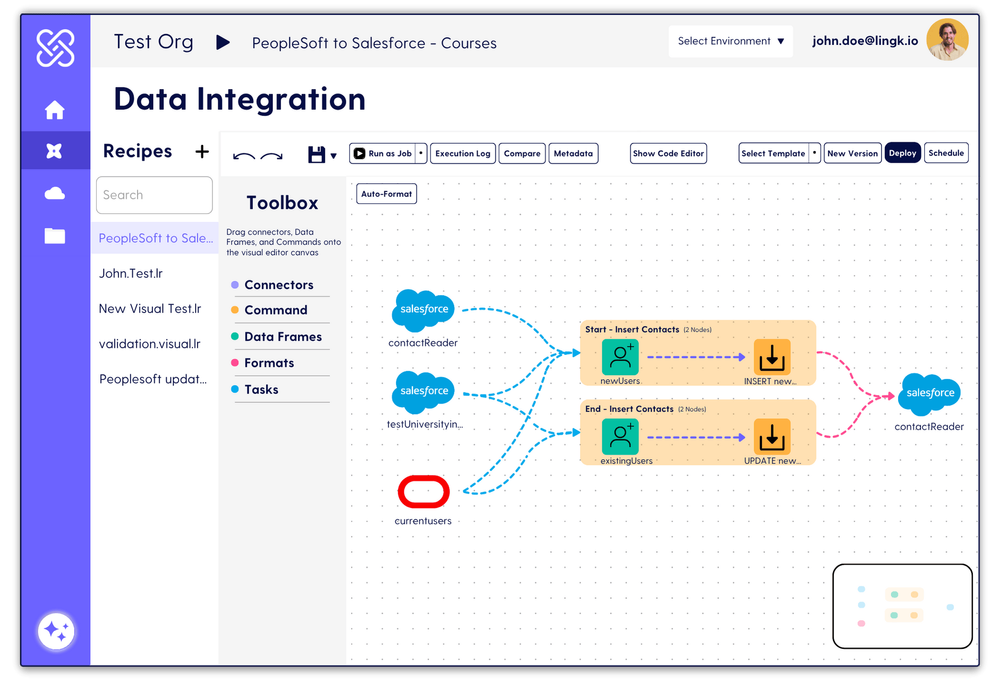Show the Code Editor
Viewport: 1000px width, 680px height.
[x=668, y=153]
